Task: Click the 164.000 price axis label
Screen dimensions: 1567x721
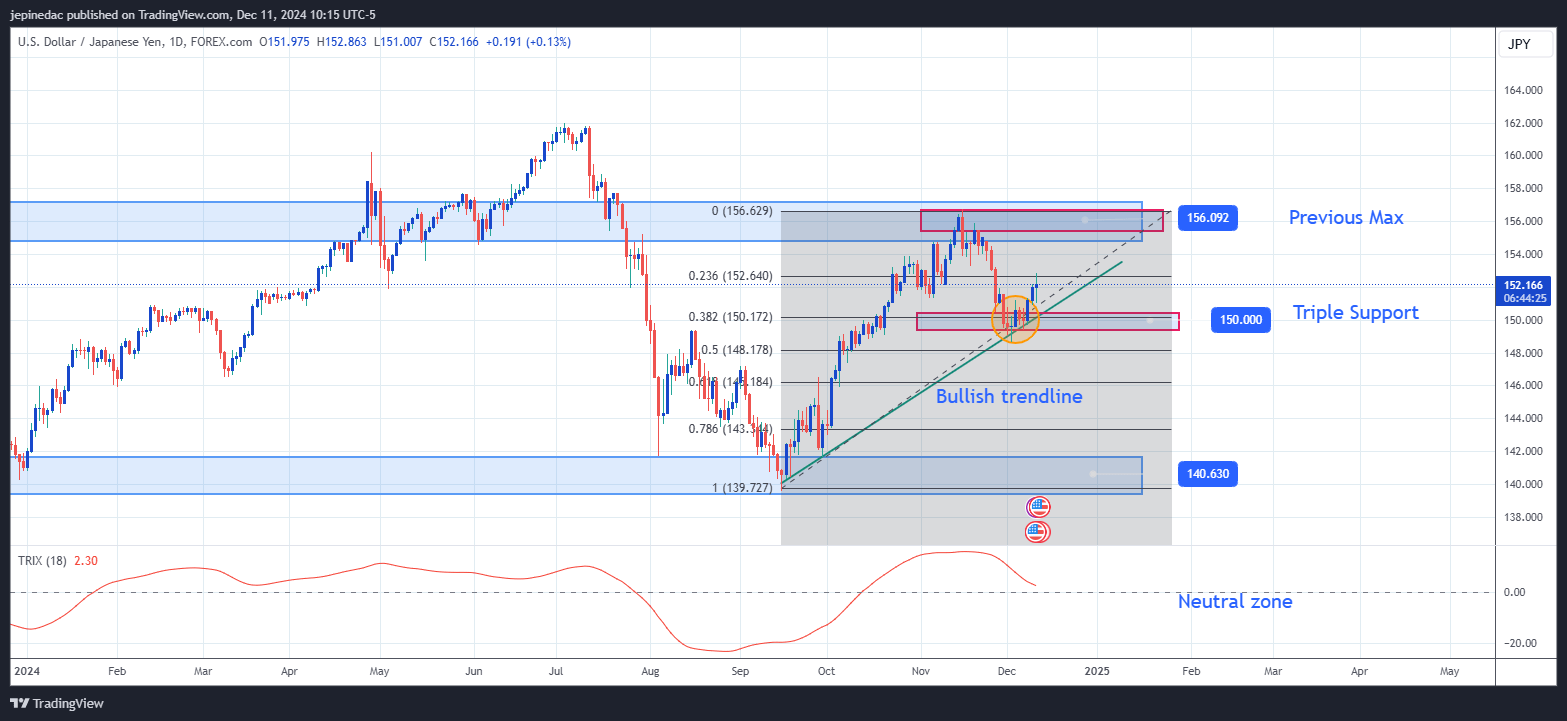Action: (1523, 91)
